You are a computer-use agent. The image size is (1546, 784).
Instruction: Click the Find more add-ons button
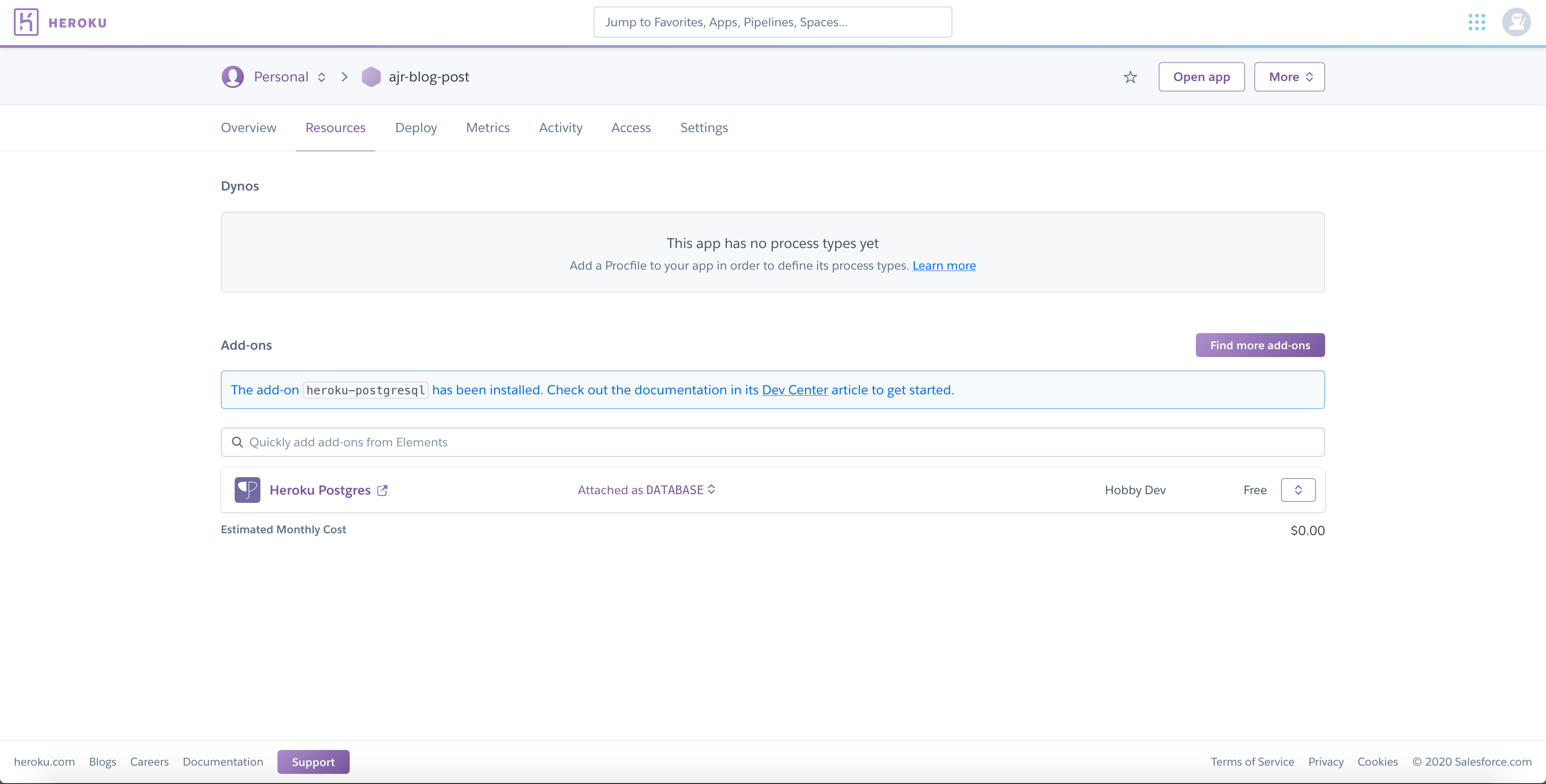(1260, 345)
